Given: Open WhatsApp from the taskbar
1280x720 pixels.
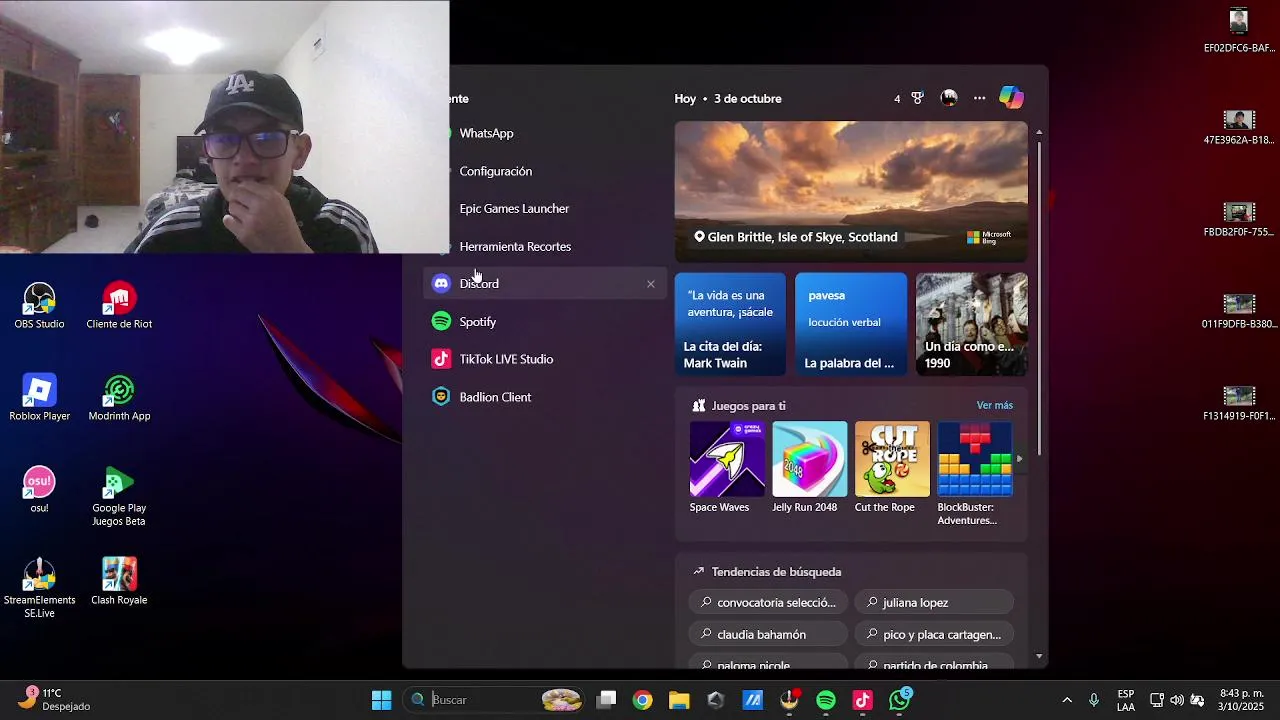Looking at the screenshot, I should [x=900, y=700].
